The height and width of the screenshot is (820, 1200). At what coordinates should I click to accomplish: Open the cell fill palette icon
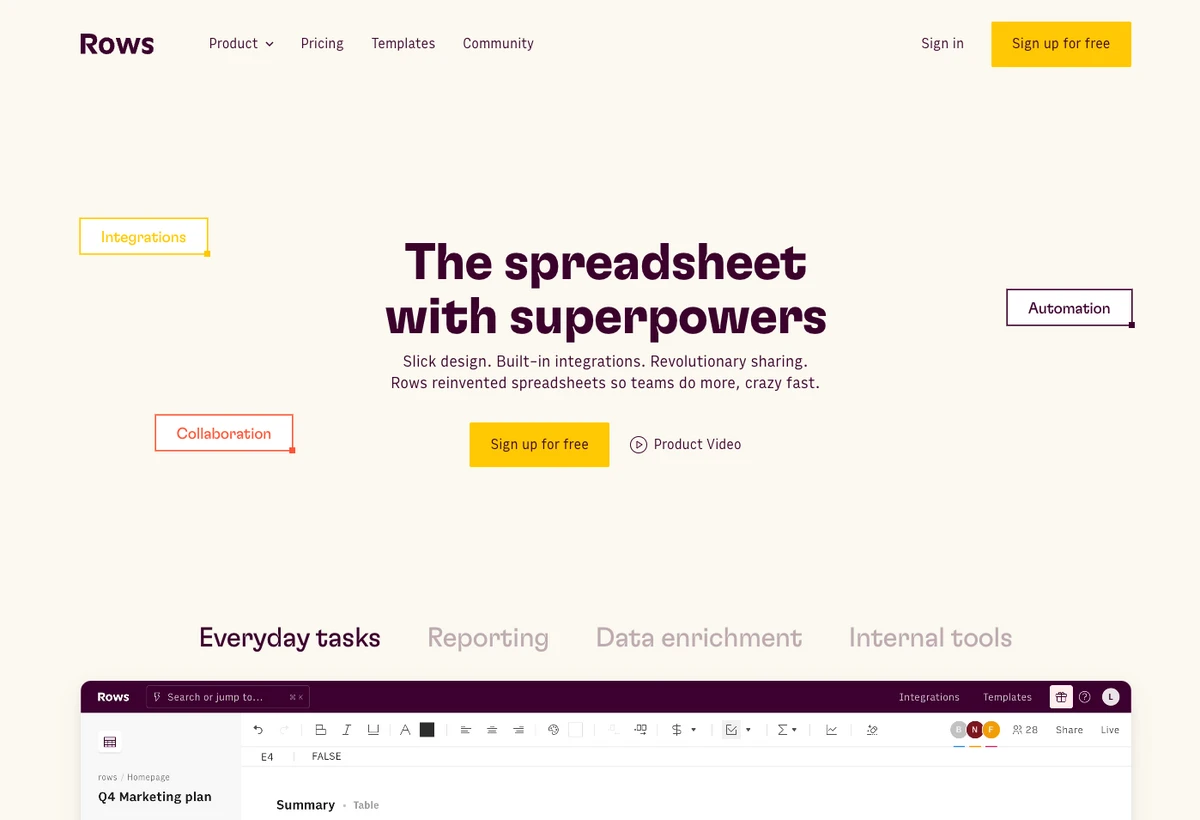click(x=553, y=730)
